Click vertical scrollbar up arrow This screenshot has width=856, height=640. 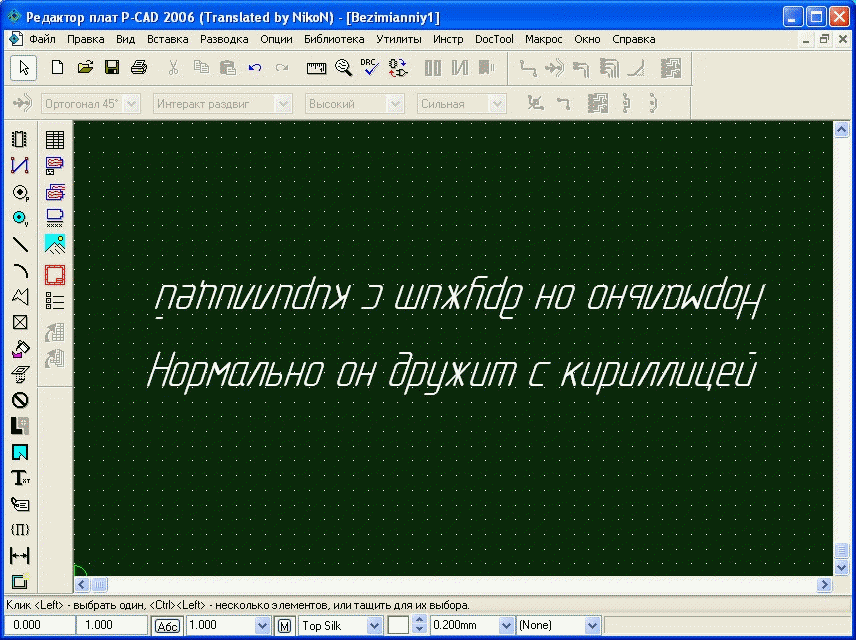(x=841, y=130)
